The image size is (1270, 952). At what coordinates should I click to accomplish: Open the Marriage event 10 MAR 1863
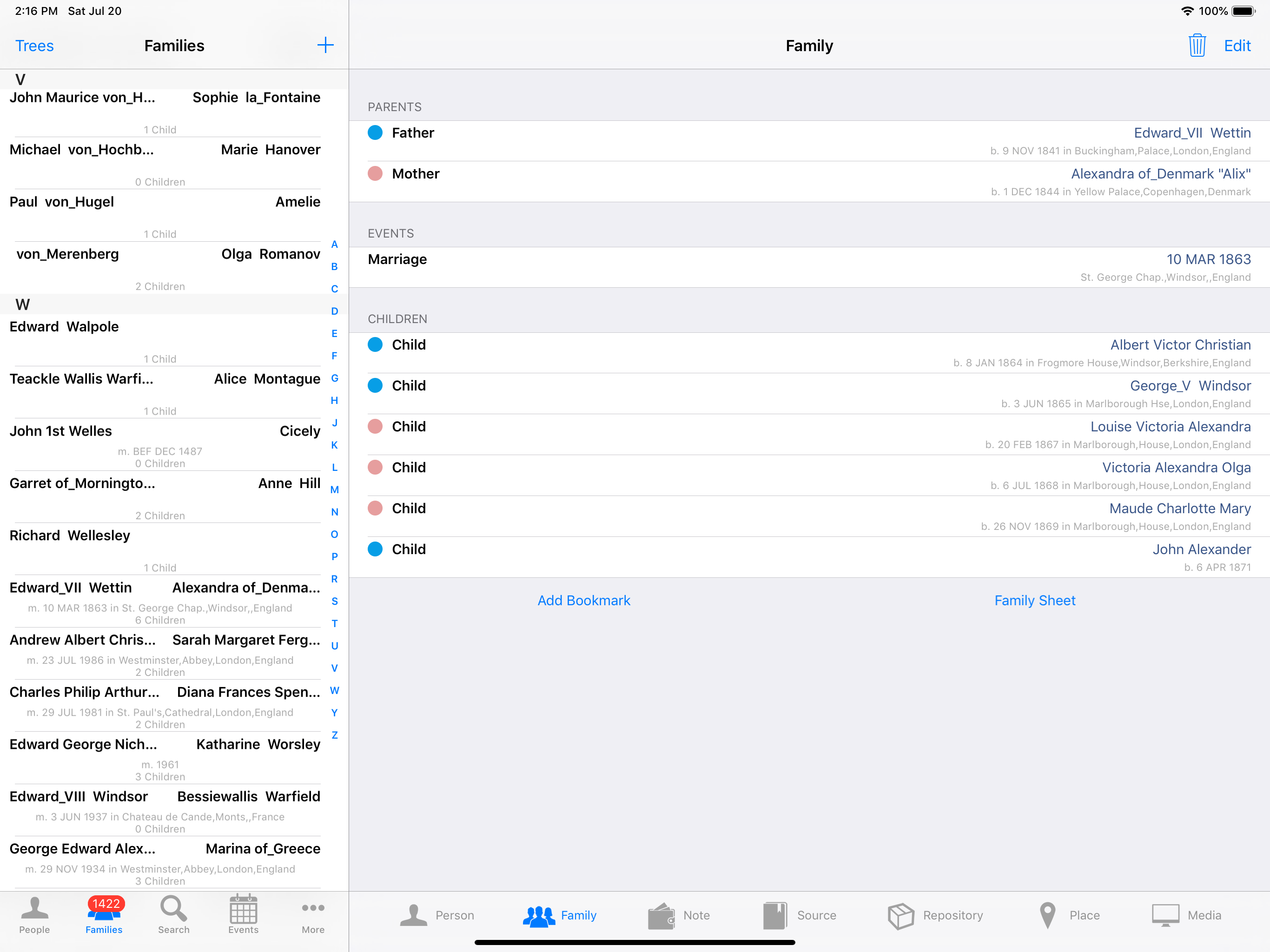pyautogui.click(x=809, y=267)
